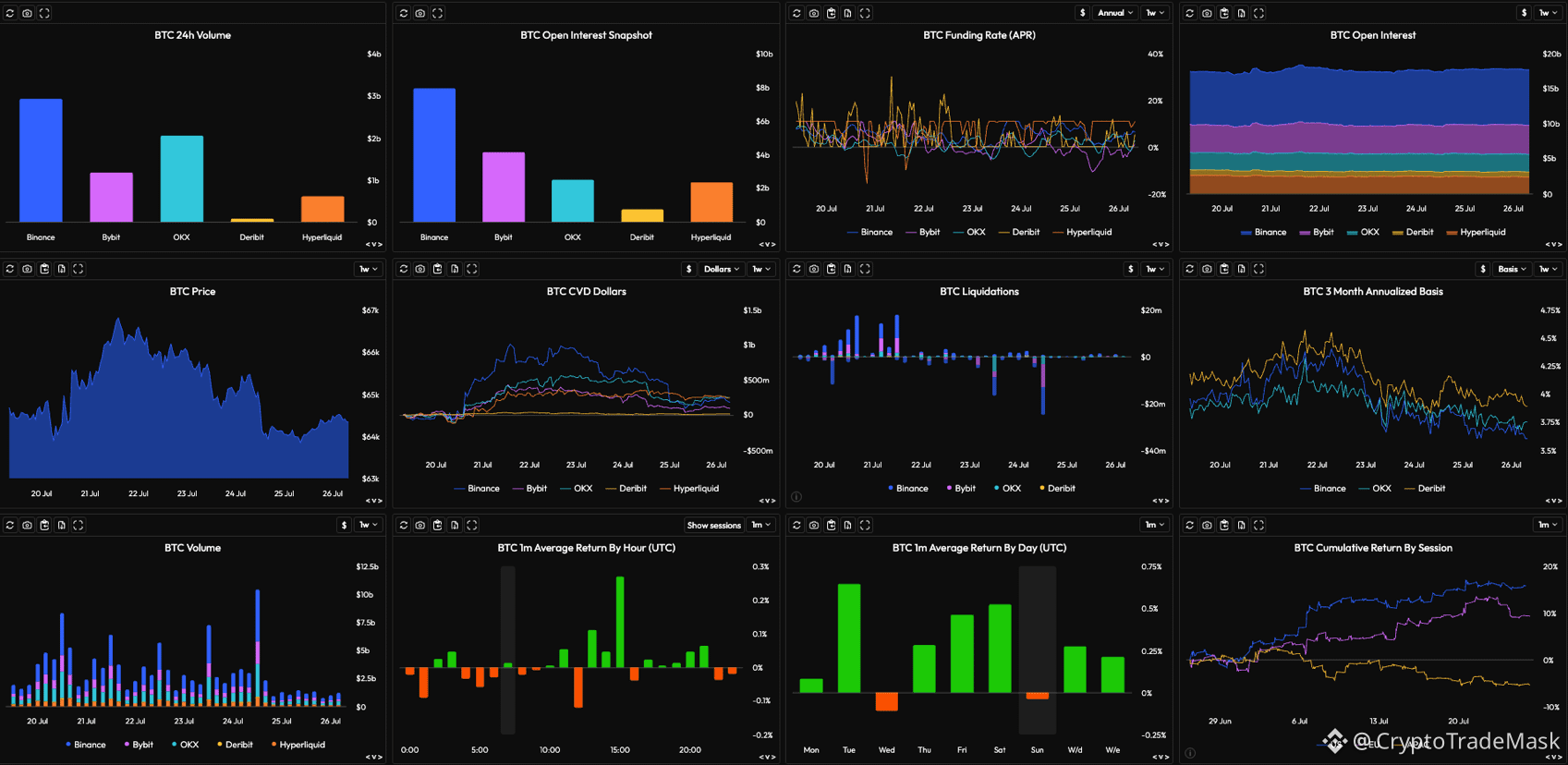Refresh the BTC 24h Volume panel
Screen dimensions: 1568x765
(10, 13)
